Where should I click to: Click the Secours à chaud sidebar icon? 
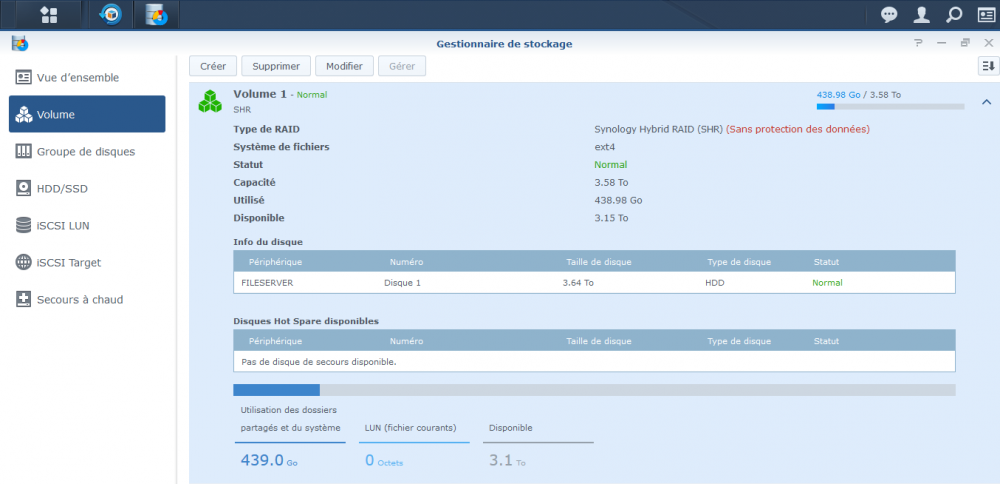(24, 299)
